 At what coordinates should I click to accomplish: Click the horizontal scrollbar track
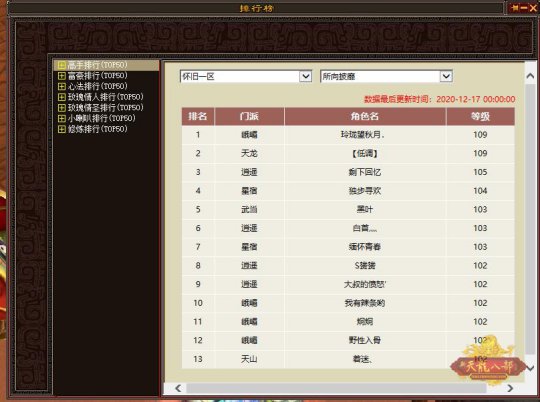(x=336, y=389)
